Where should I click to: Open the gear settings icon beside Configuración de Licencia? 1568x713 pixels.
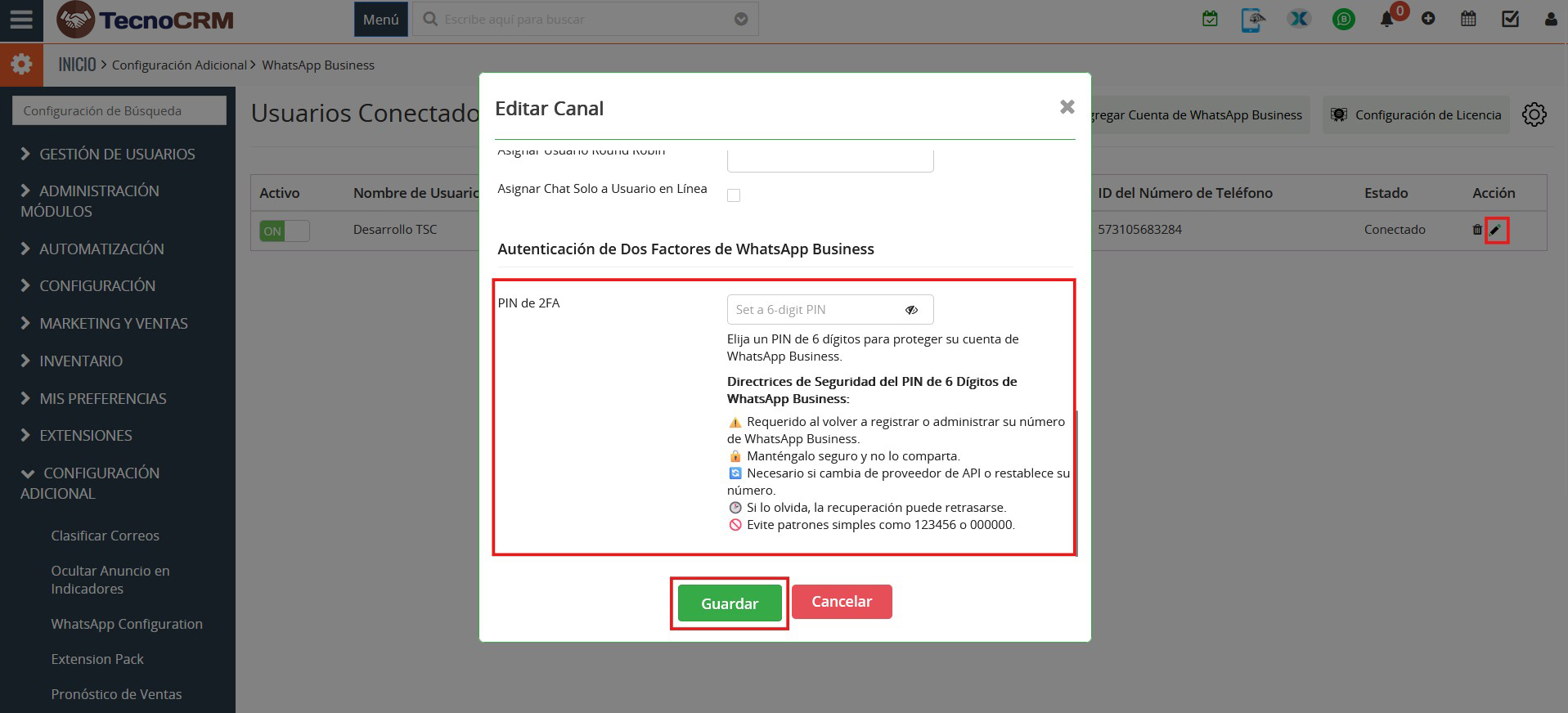(1534, 114)
